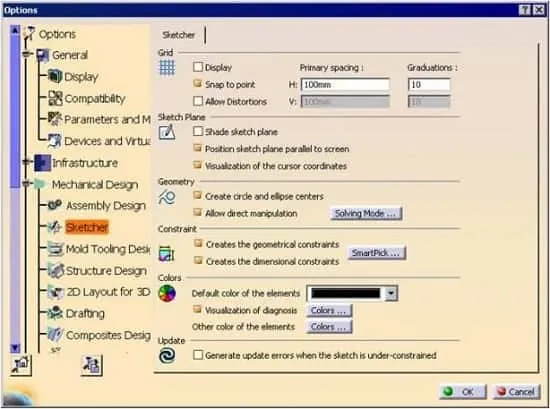Viewport: 550px width, 409px height.
Task: Click the Mold Tooling Design icon
Action: tap(55, 249)
